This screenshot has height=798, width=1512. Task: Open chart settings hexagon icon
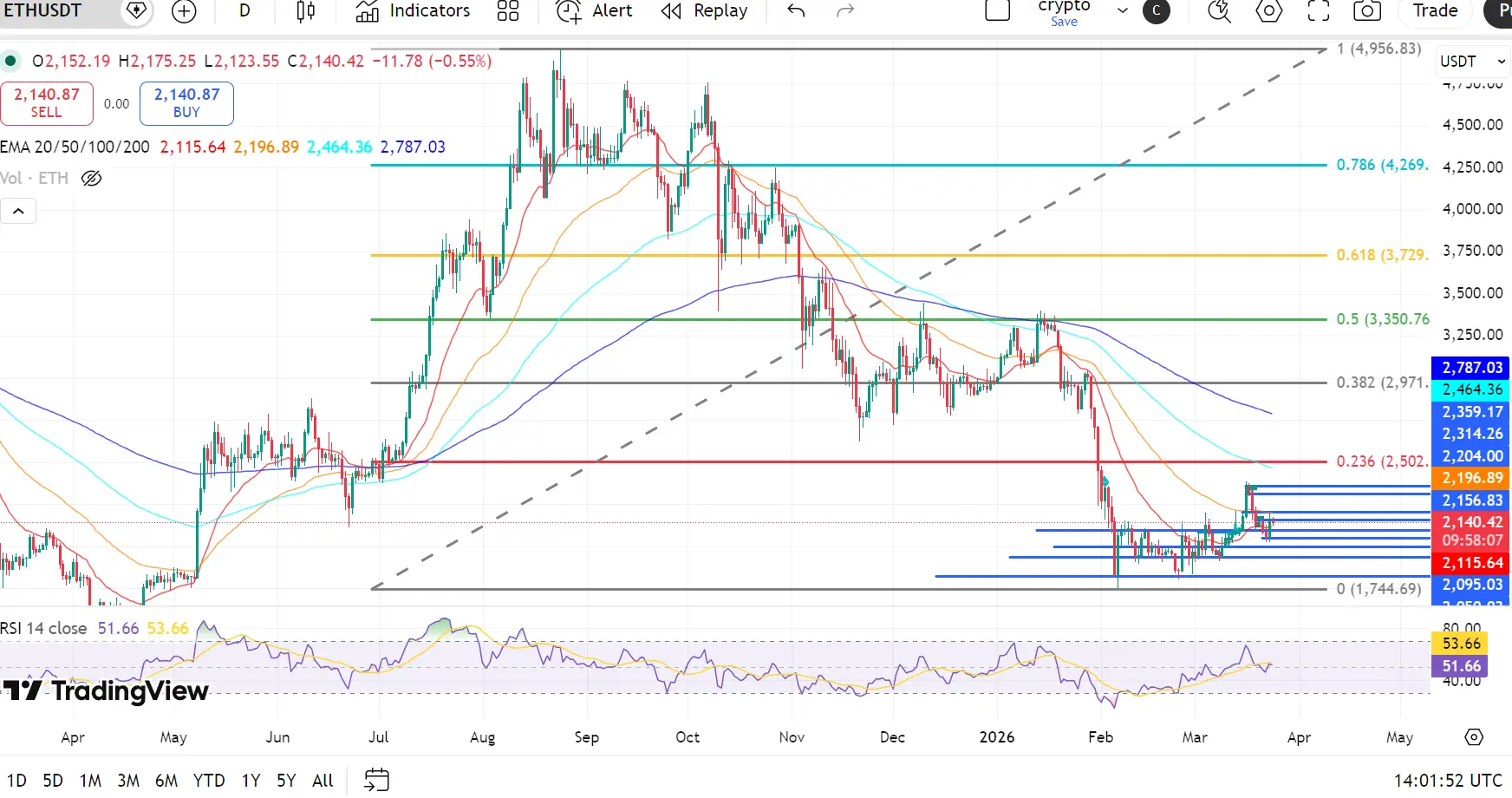tap(1269, 10)
